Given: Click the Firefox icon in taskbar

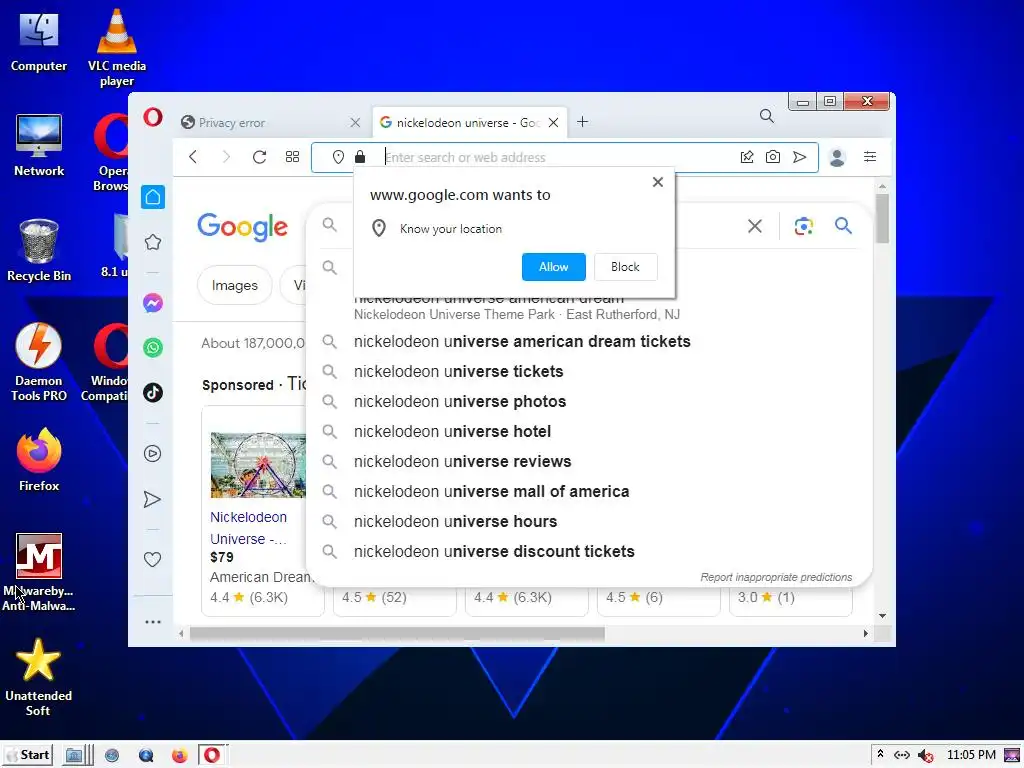Looking at the screenshot, I should pyautogui.click(x=179, y=756).
